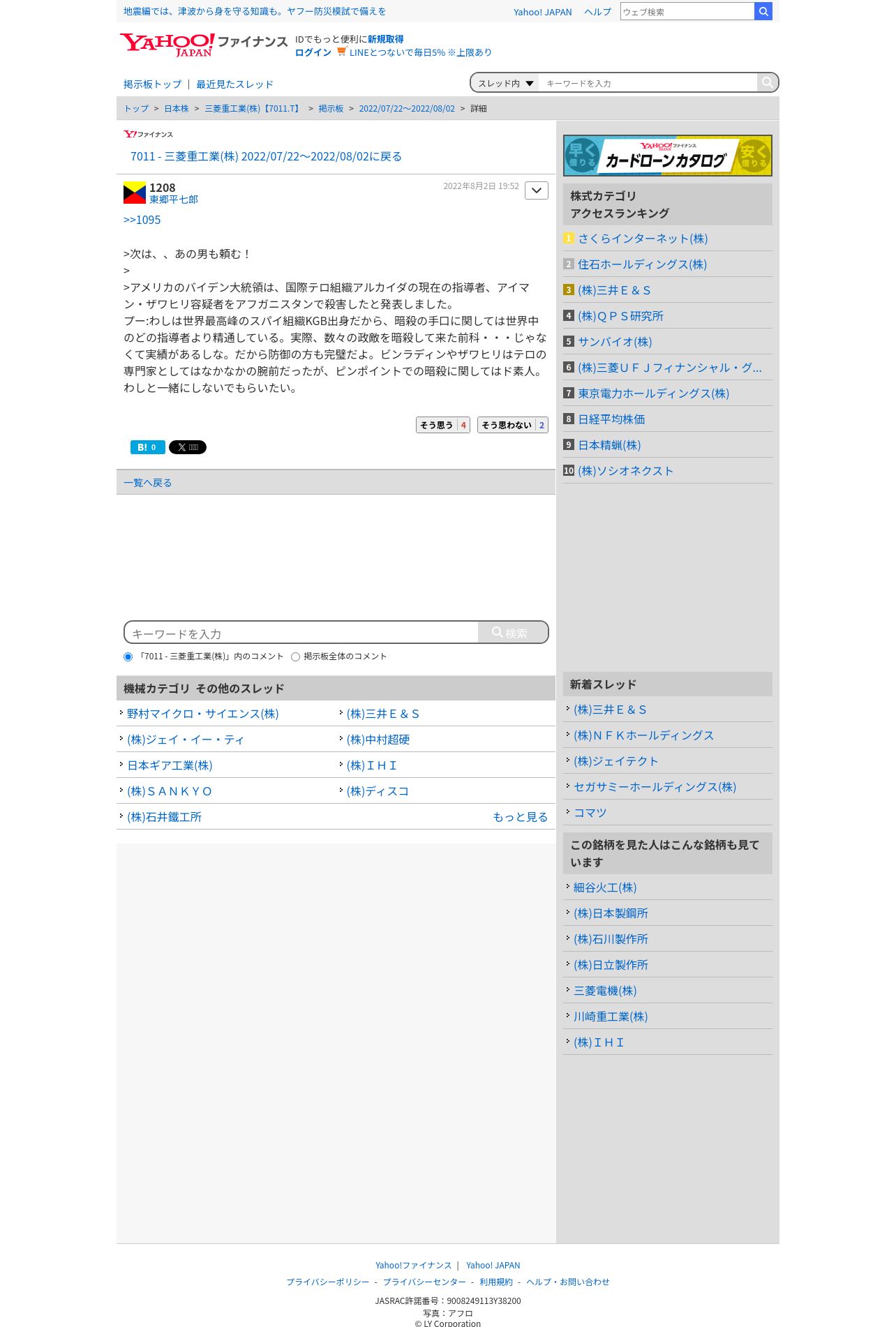
Task: Click プライバシーポリシー footer link
Action: point(328,1282)
